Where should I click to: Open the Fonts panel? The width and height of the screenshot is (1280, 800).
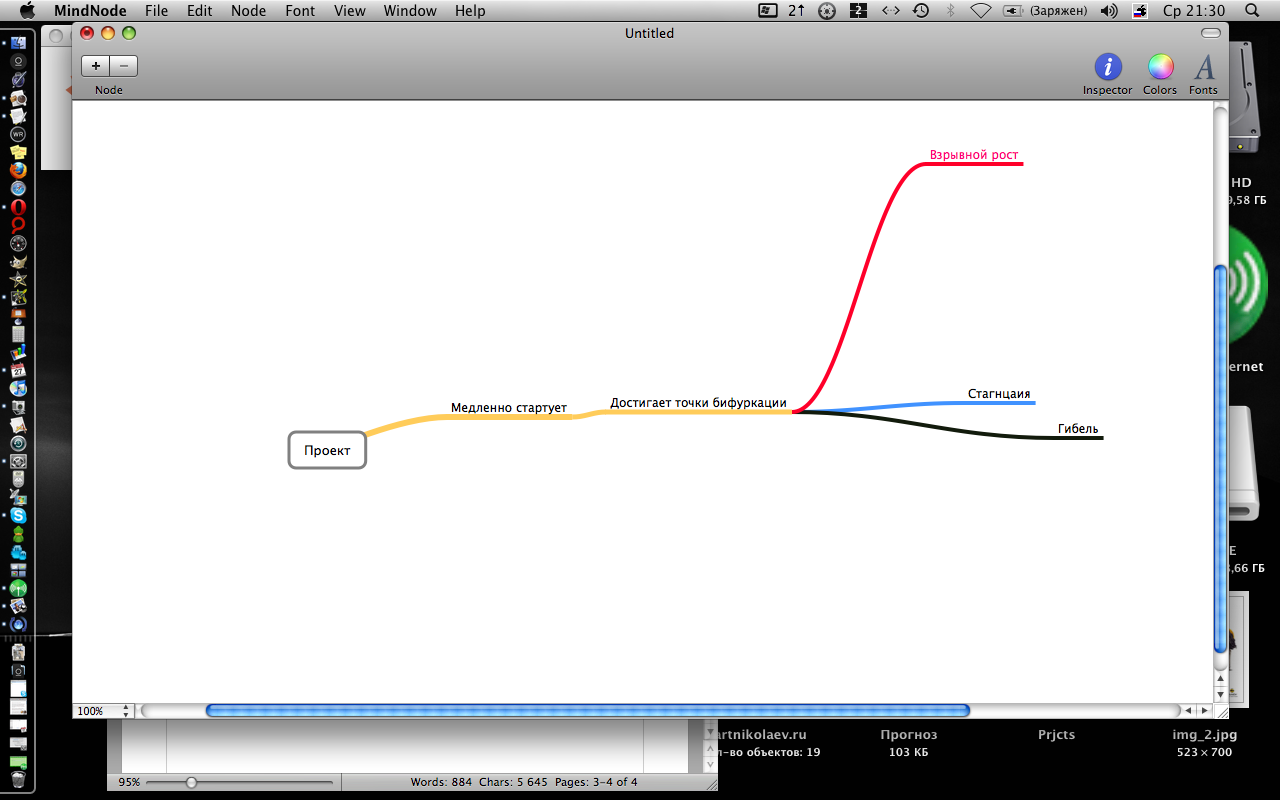1204,68
